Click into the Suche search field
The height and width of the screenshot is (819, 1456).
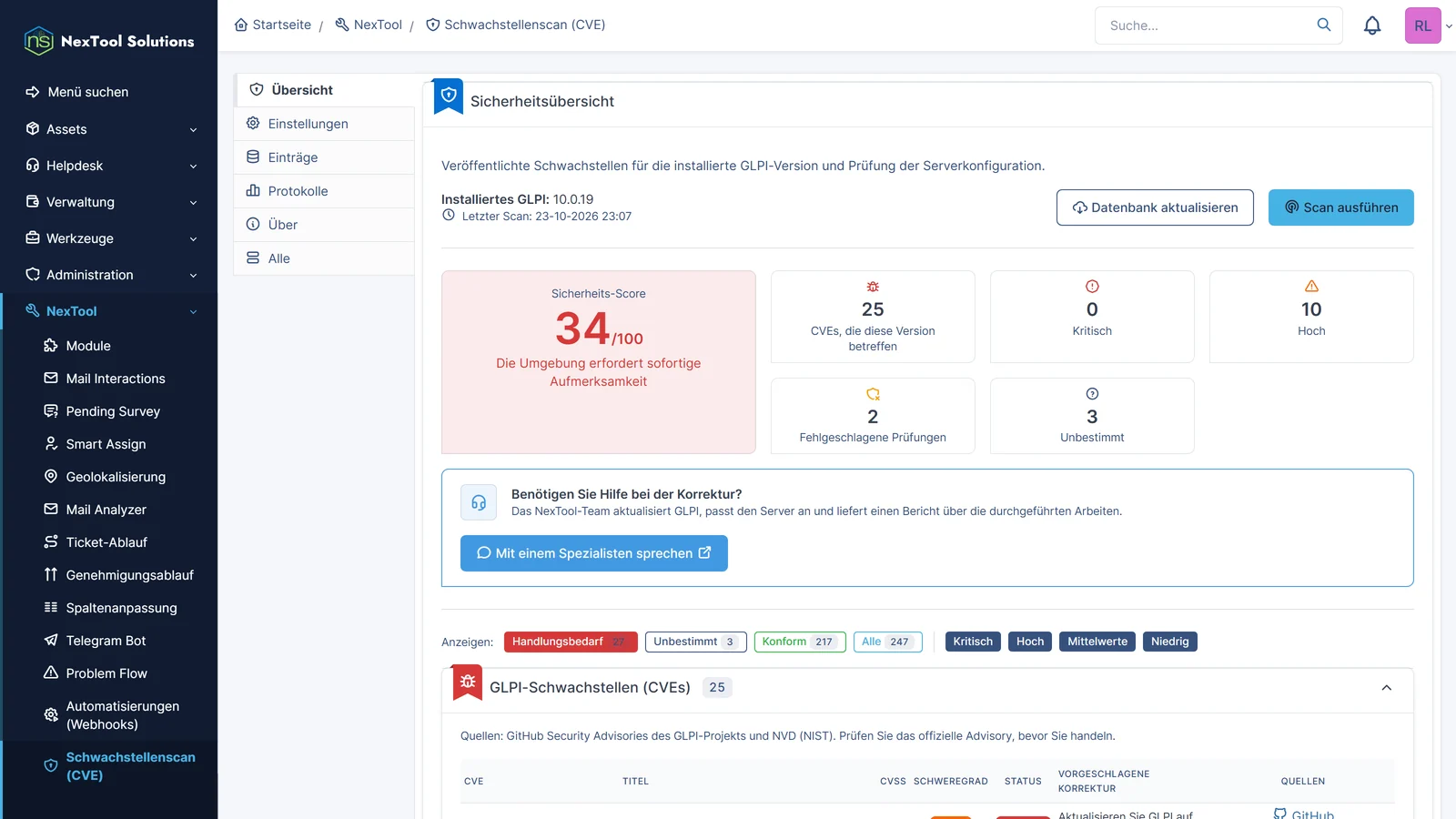1206,25
